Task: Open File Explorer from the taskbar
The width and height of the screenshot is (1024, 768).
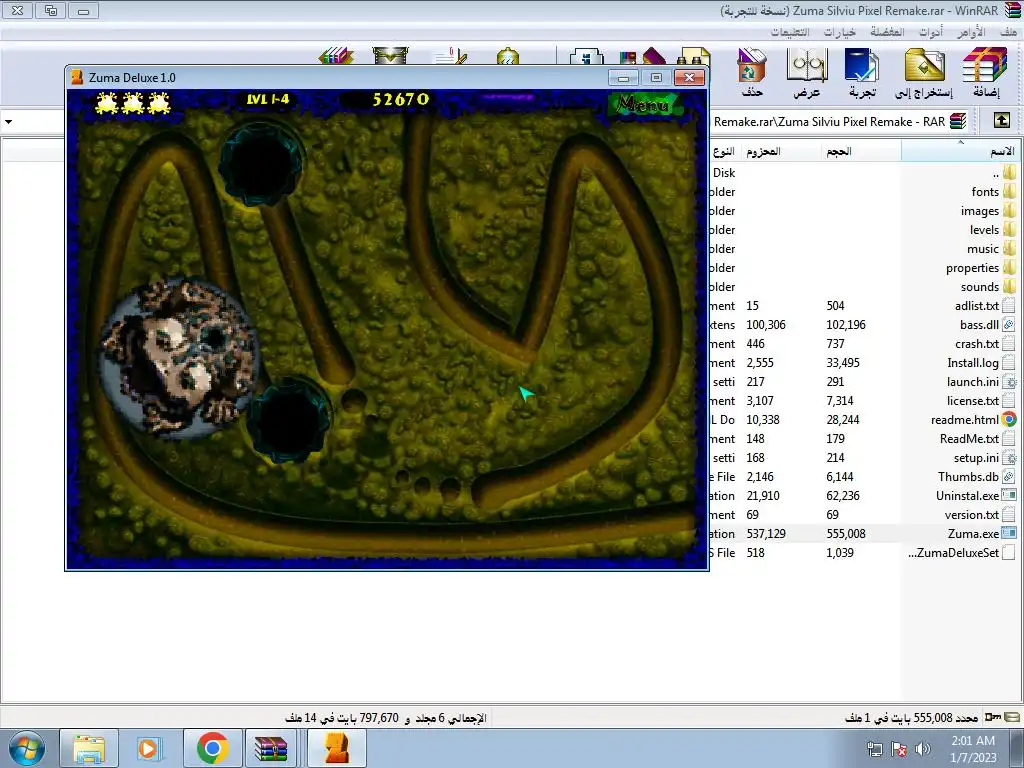Action: 89,748
